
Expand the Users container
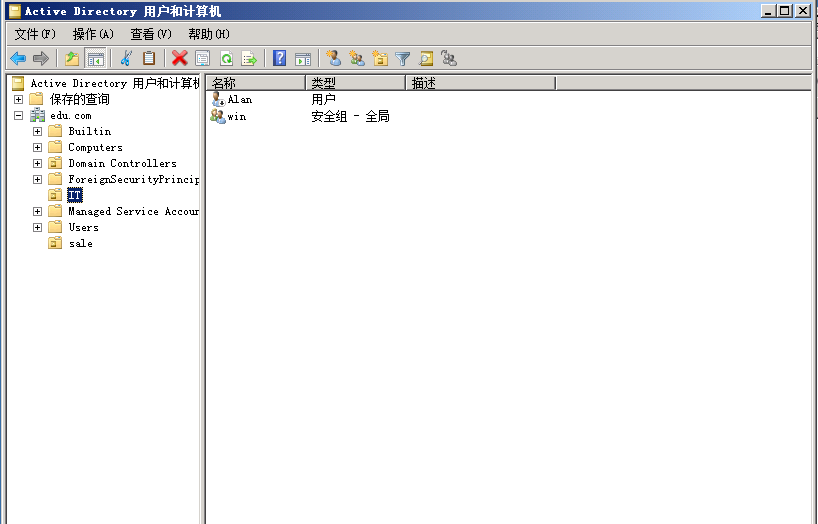coord(38,228)
